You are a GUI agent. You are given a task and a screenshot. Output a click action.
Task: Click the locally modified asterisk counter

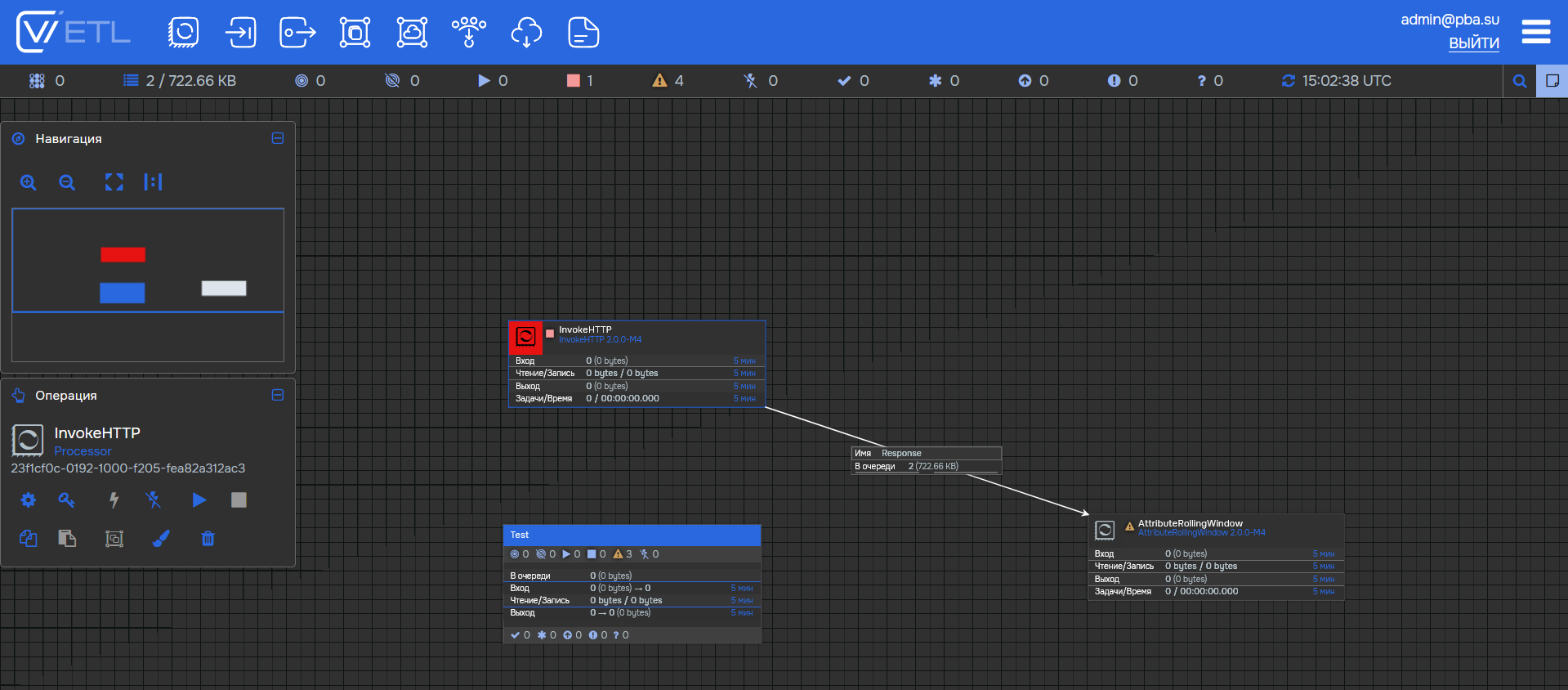click(x=944, y=81)
